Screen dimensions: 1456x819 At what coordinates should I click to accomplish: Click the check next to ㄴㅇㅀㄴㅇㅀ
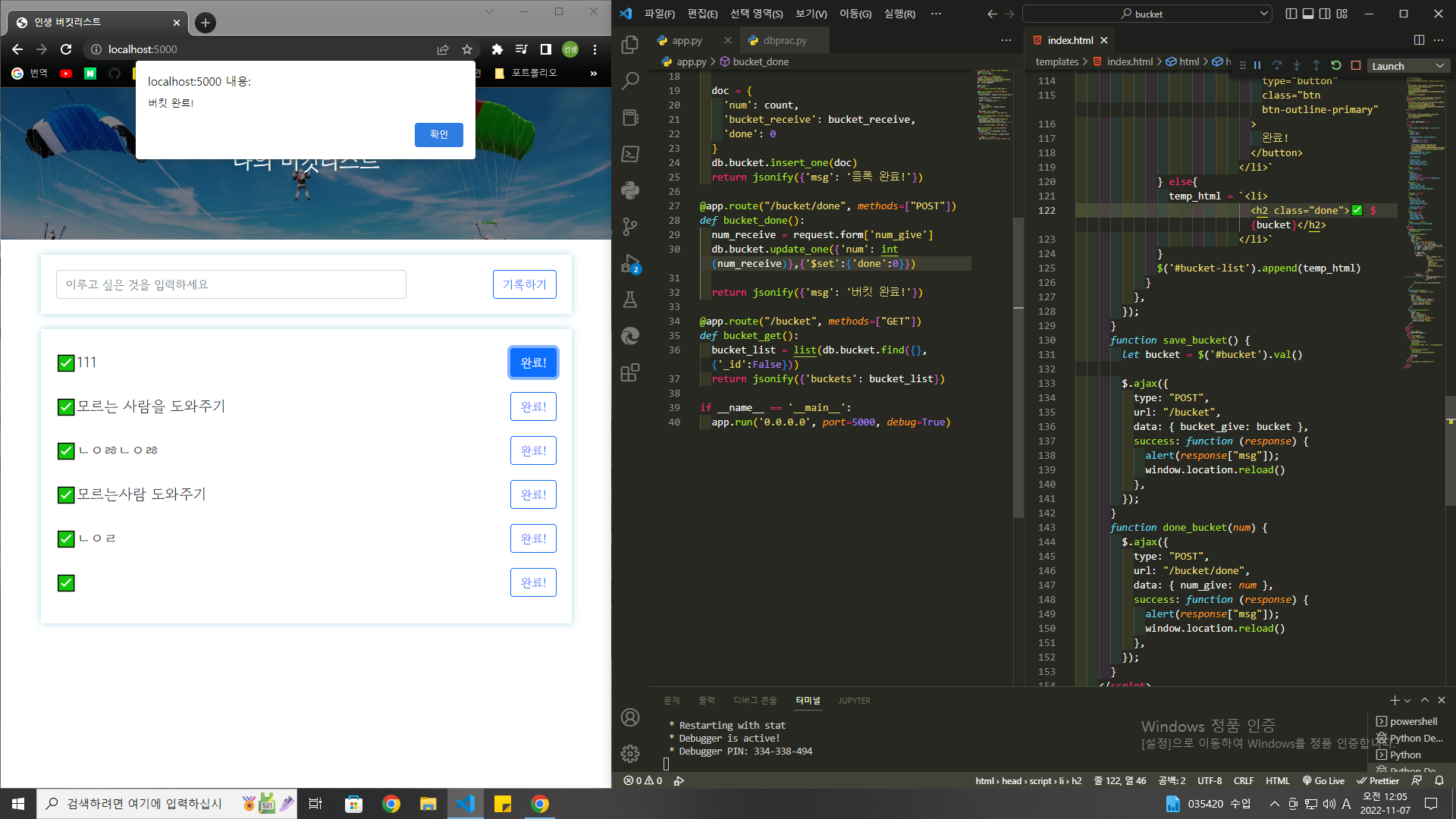(66, 450)
